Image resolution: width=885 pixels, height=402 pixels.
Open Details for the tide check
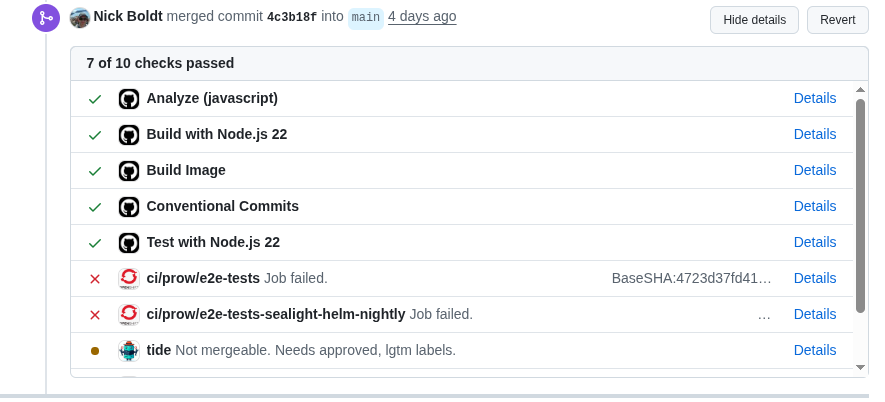pyautogui.click(x=814, y=350)
